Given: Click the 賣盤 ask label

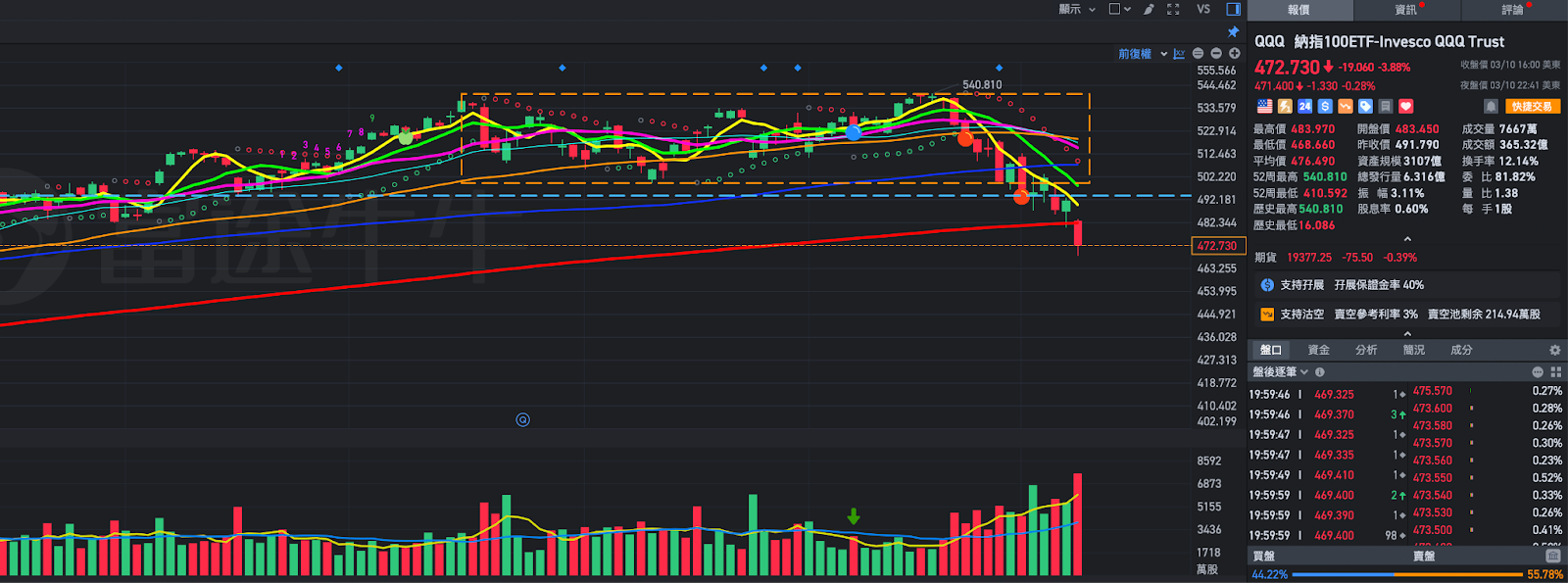Looking at the screenshot, I should [1424, 556].
